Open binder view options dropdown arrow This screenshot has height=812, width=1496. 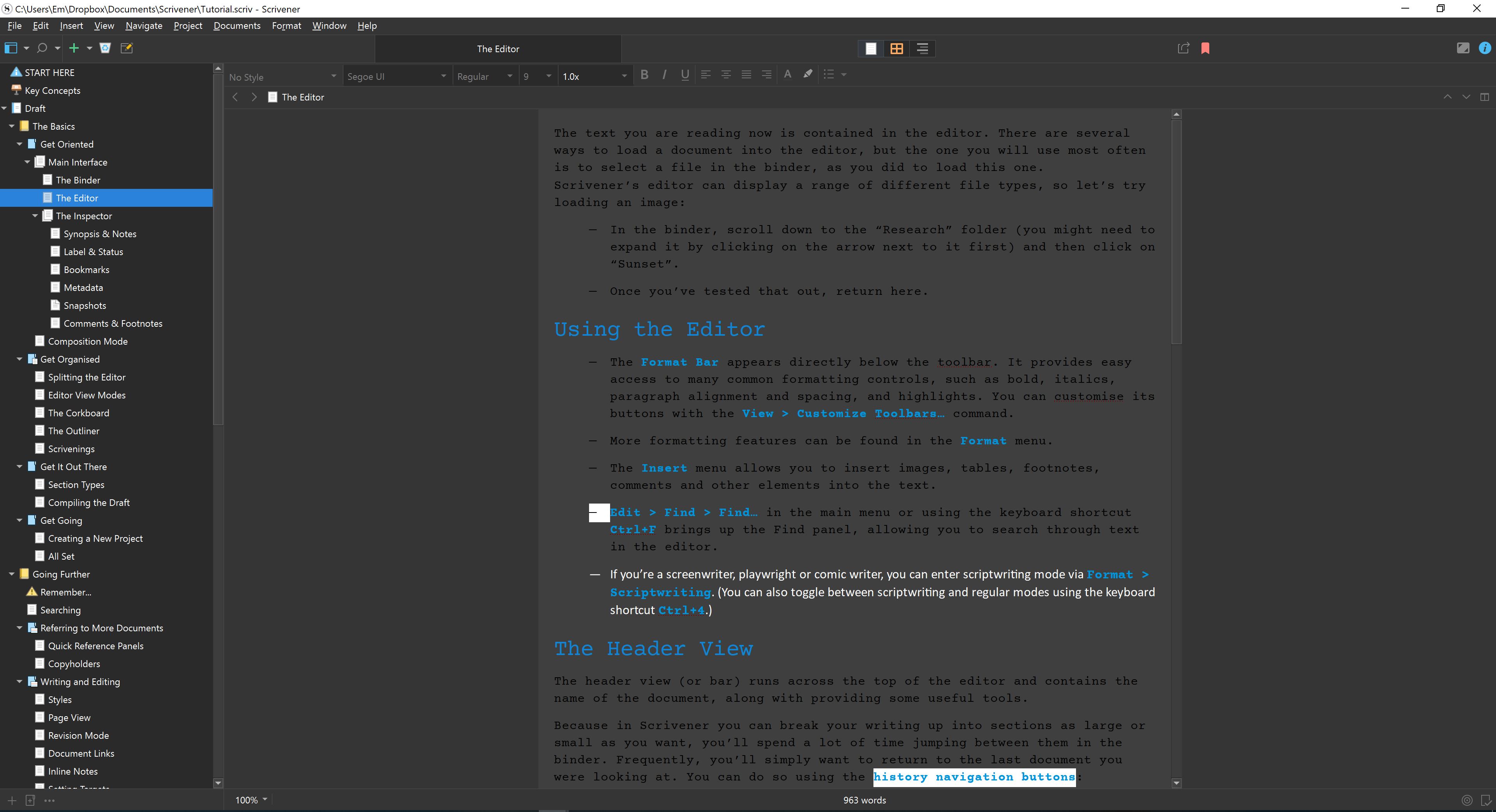coord(26,48)
